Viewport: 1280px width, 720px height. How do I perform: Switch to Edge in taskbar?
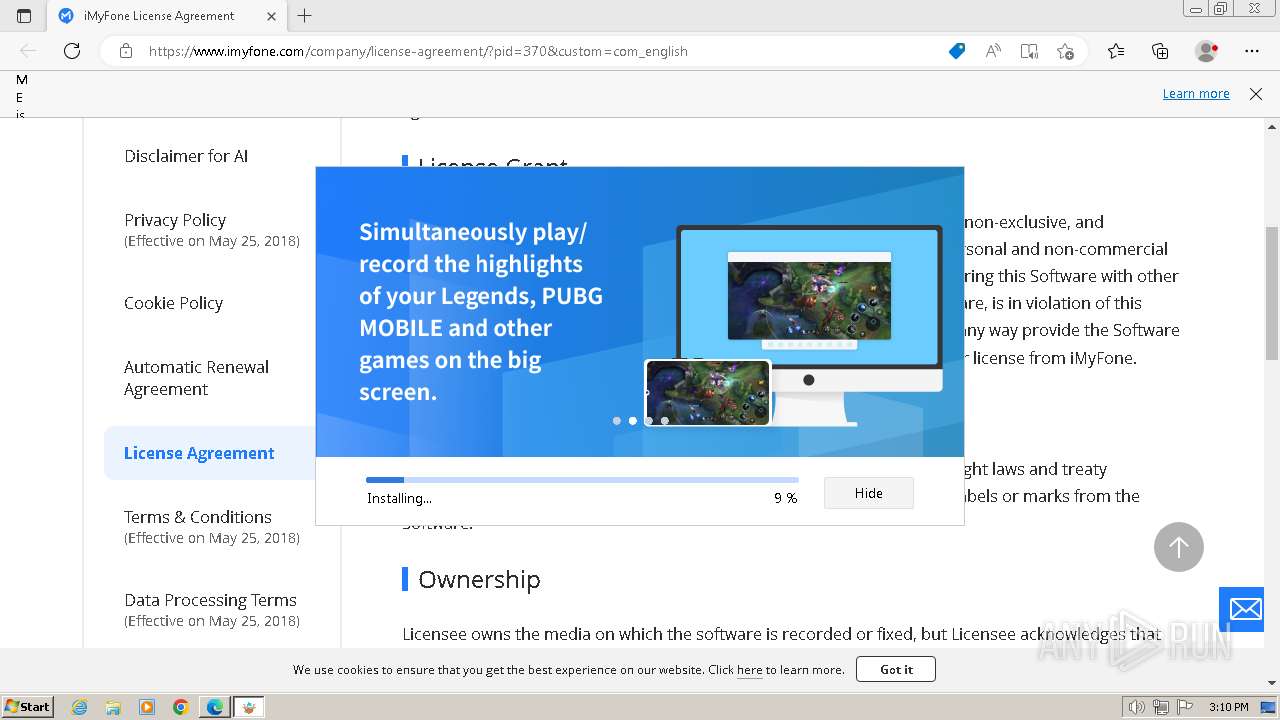pos(215,707)
